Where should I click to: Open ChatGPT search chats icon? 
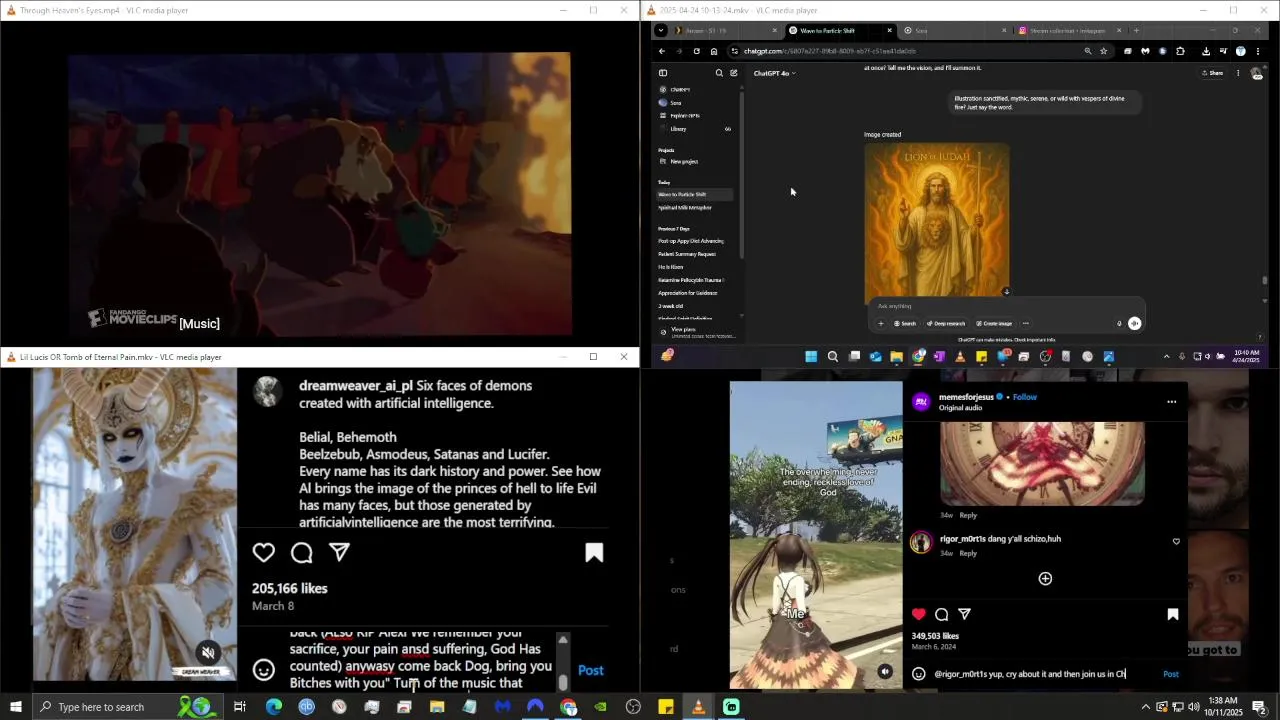tap(719, 73)
